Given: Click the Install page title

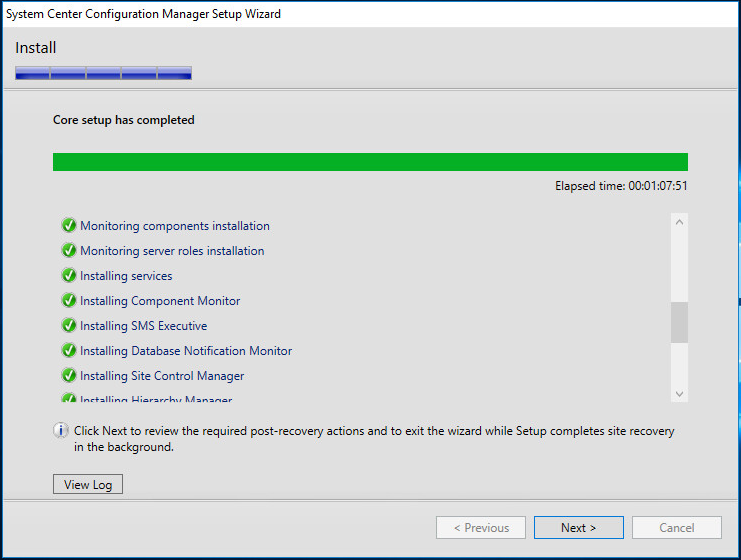Looking at the screenshot, I should (x=35, y=48).
